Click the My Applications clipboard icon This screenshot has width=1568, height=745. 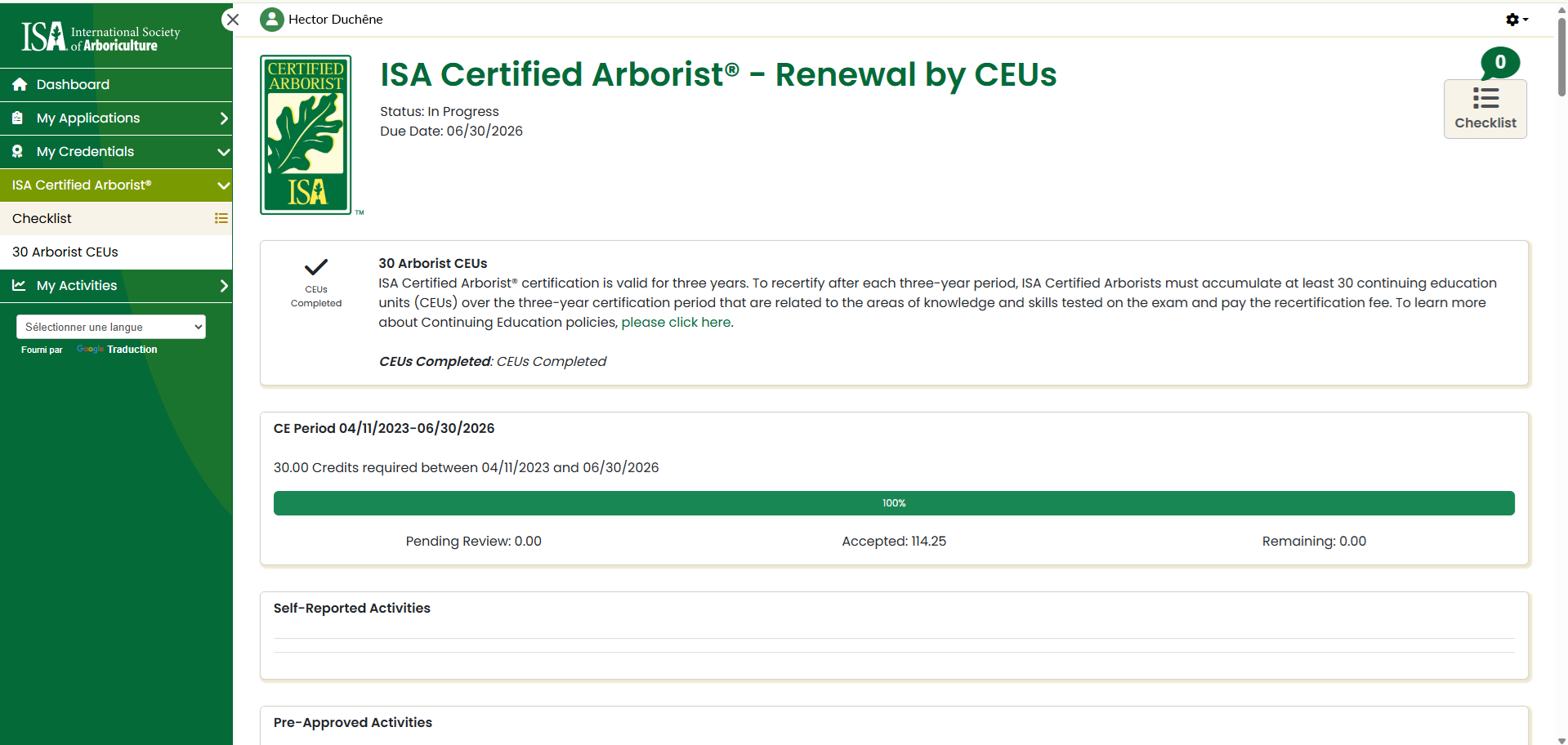pos(18,118)
